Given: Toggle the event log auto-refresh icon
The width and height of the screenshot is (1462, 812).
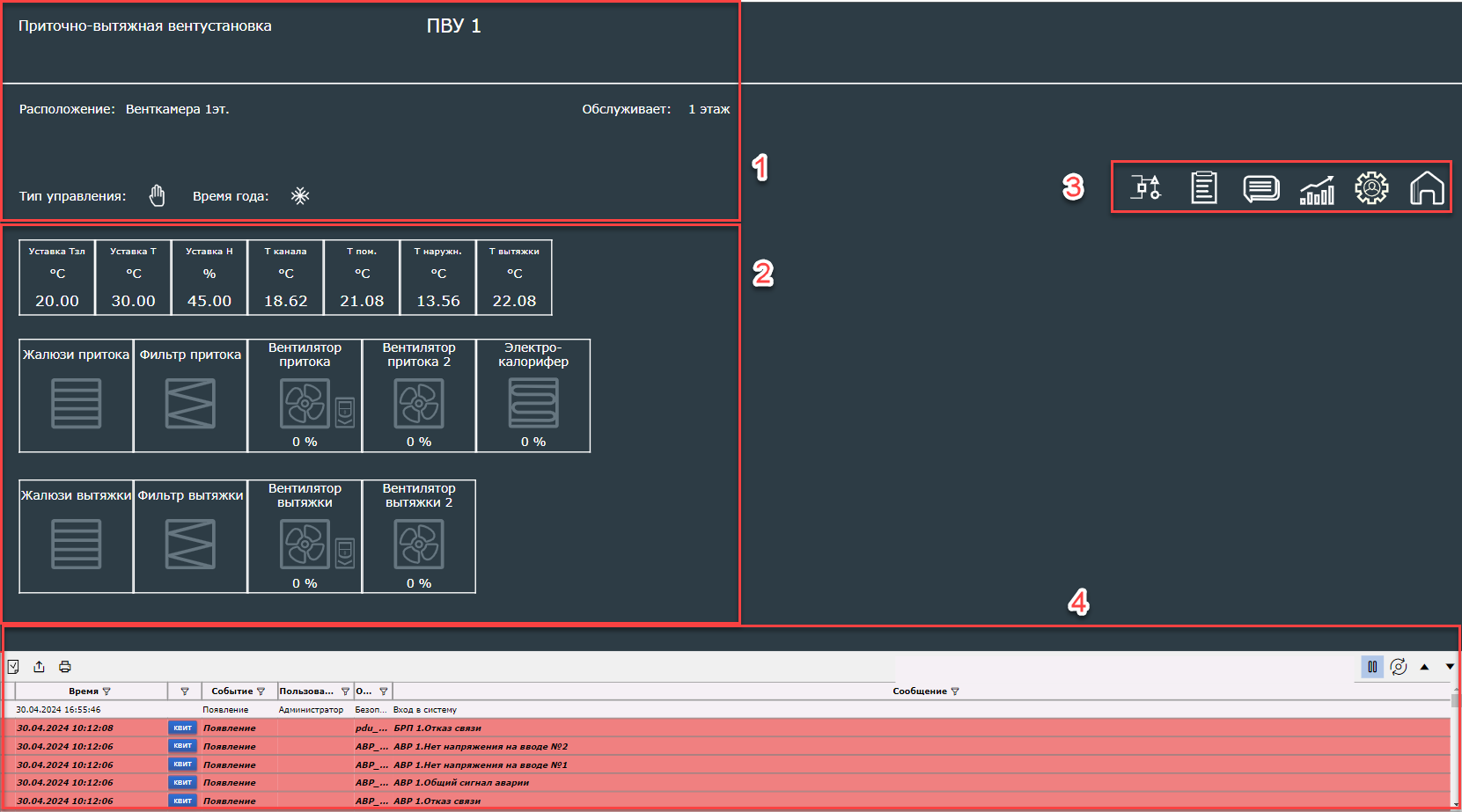Looking at the screenshot, I should click(x=1398, y=667).
